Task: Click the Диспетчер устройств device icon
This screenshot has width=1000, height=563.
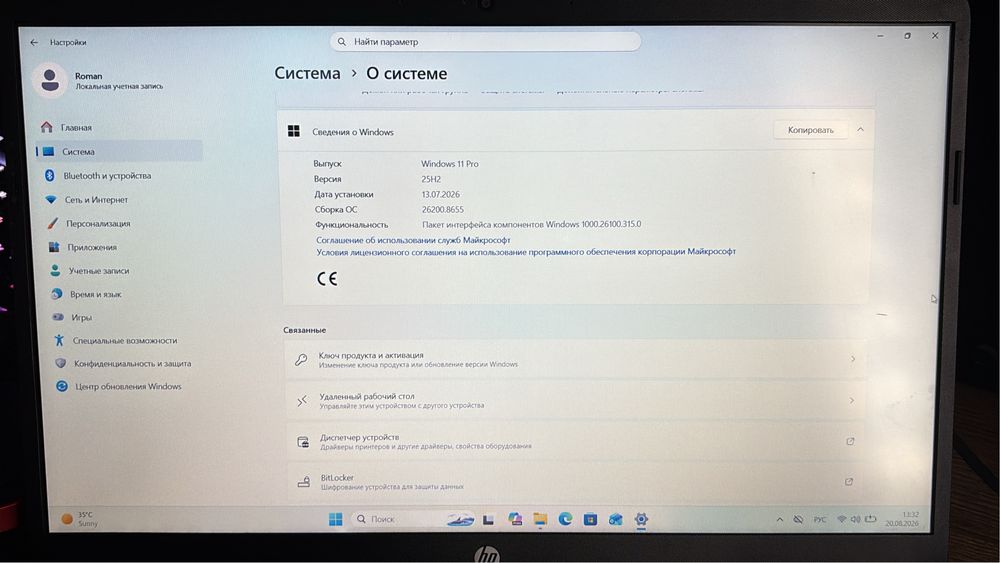Action: pos(303,441)
